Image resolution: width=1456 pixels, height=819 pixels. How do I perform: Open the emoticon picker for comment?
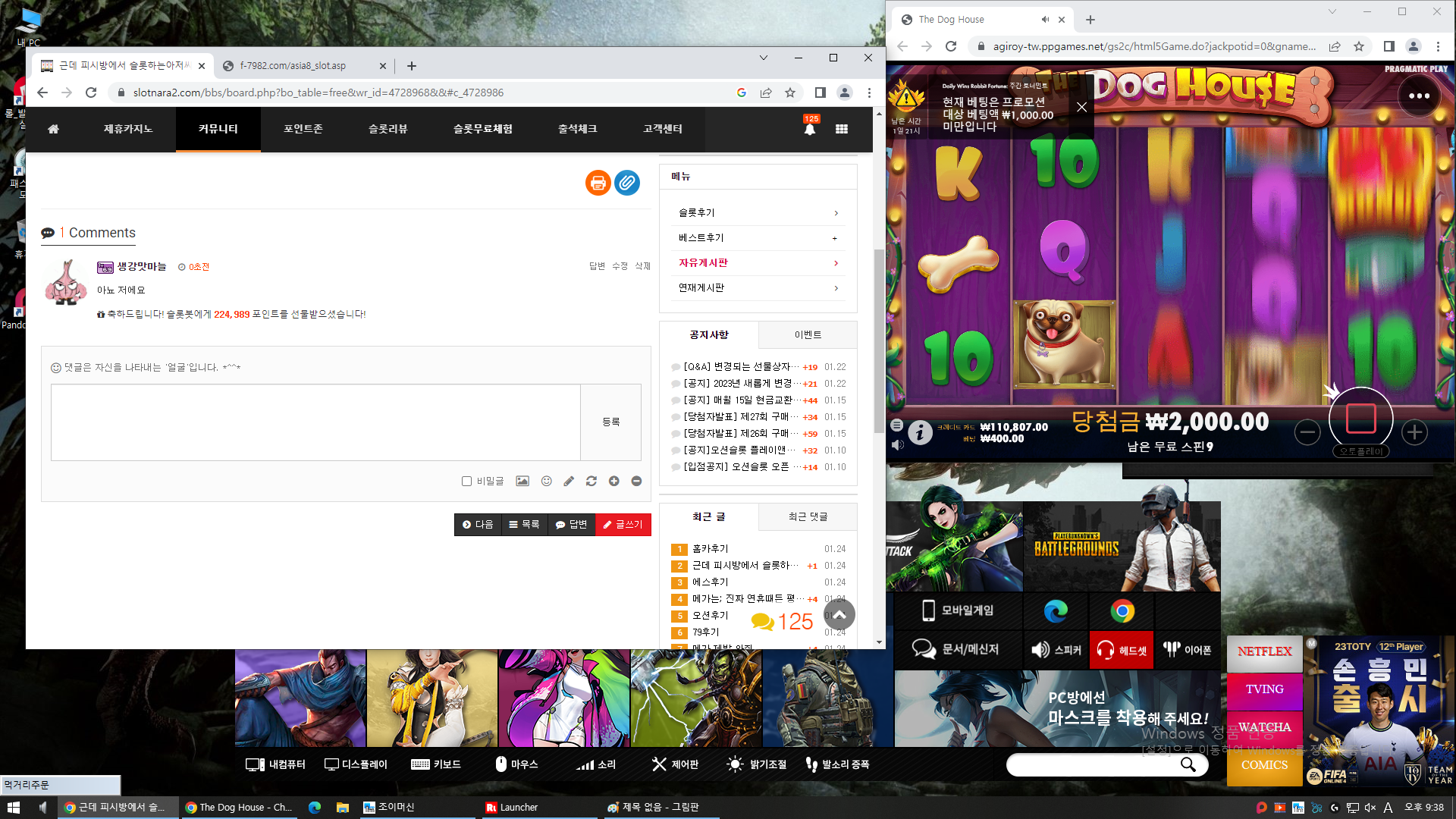coord(546,481)
